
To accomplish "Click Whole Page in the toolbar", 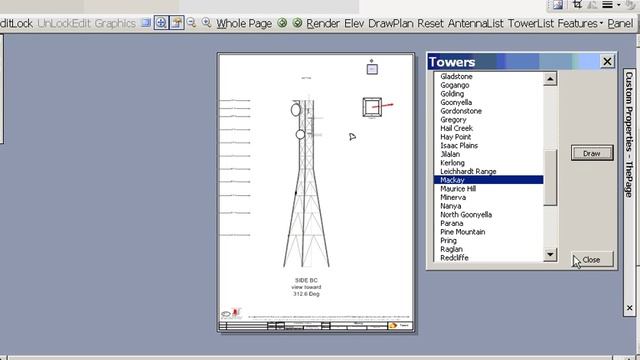I will [x=244, y=23].
